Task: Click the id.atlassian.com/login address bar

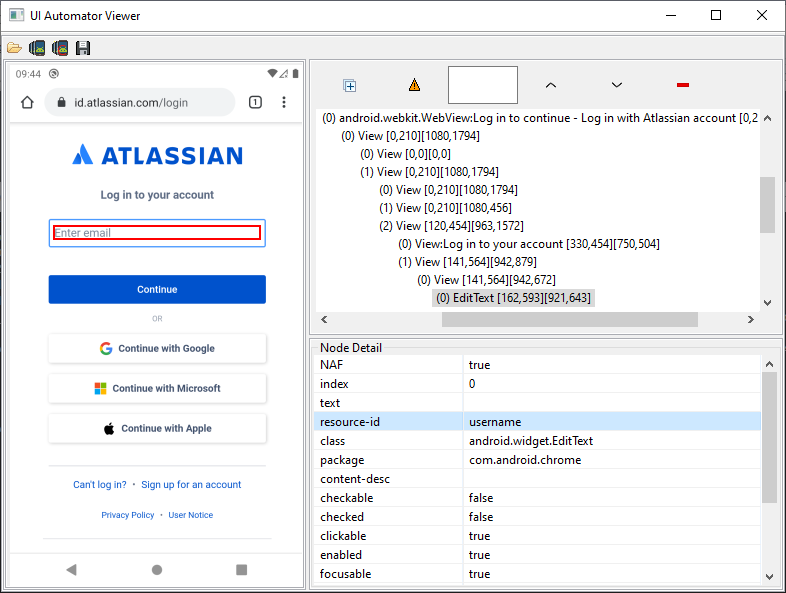Action: (x=140, y=102)
